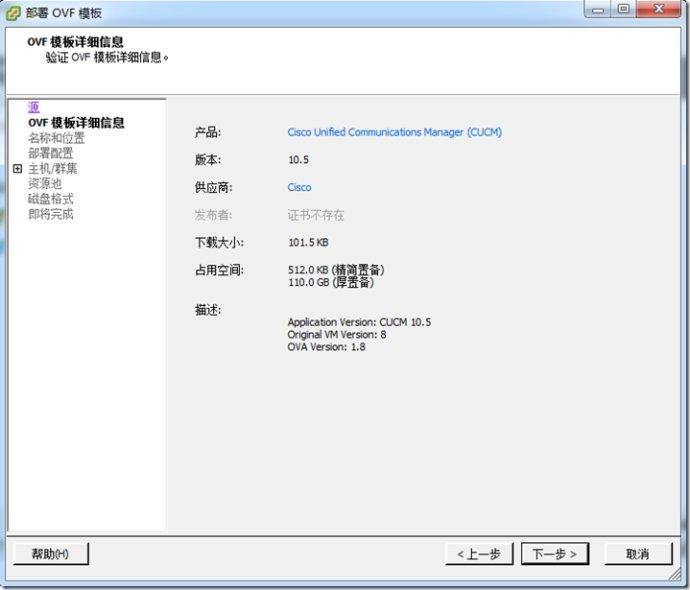Cancel the wizard with 取消 button

638,553
